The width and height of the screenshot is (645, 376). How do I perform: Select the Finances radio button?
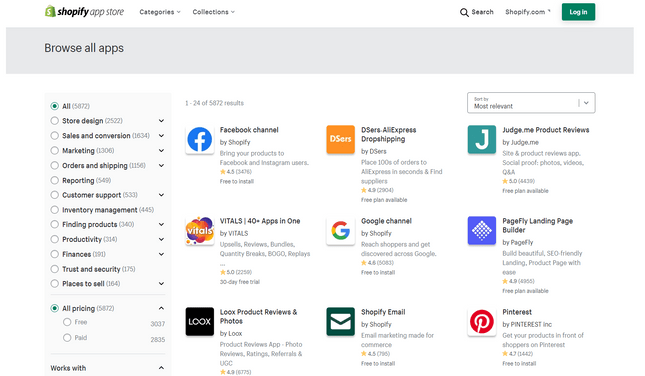tap(54, 254)
